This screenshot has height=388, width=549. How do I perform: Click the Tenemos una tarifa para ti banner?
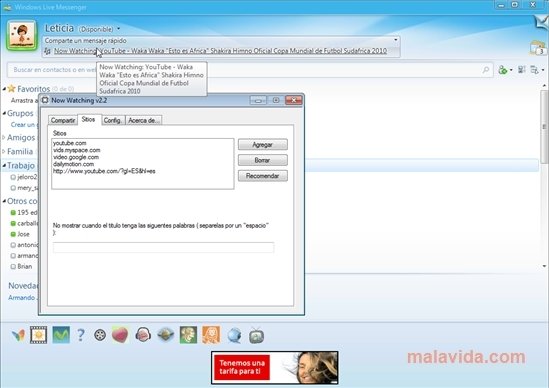click(x=275, y=368)
